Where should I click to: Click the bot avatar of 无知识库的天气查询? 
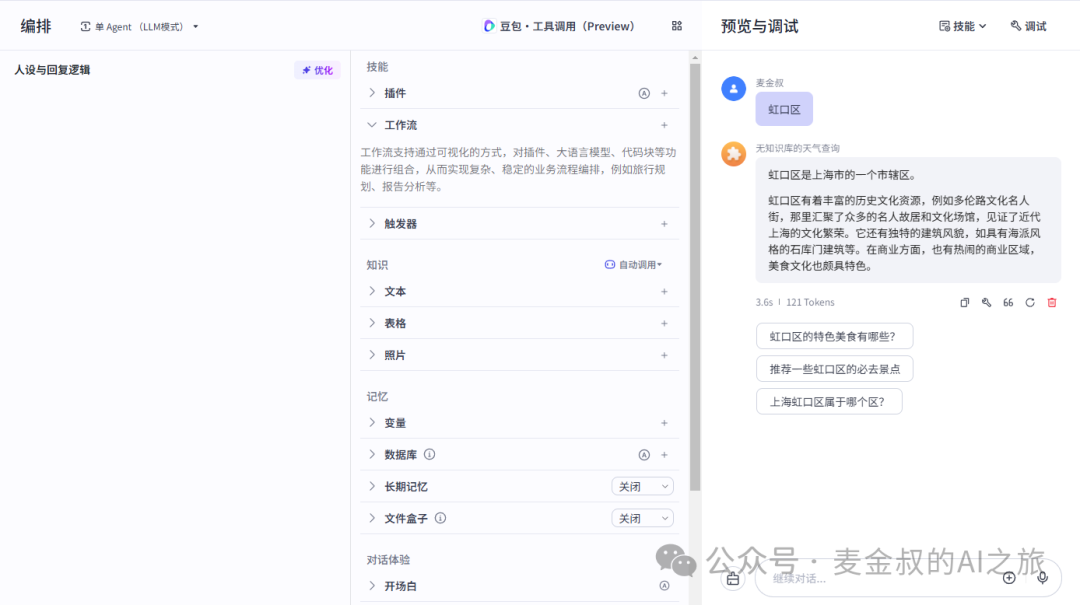[734, 154]
